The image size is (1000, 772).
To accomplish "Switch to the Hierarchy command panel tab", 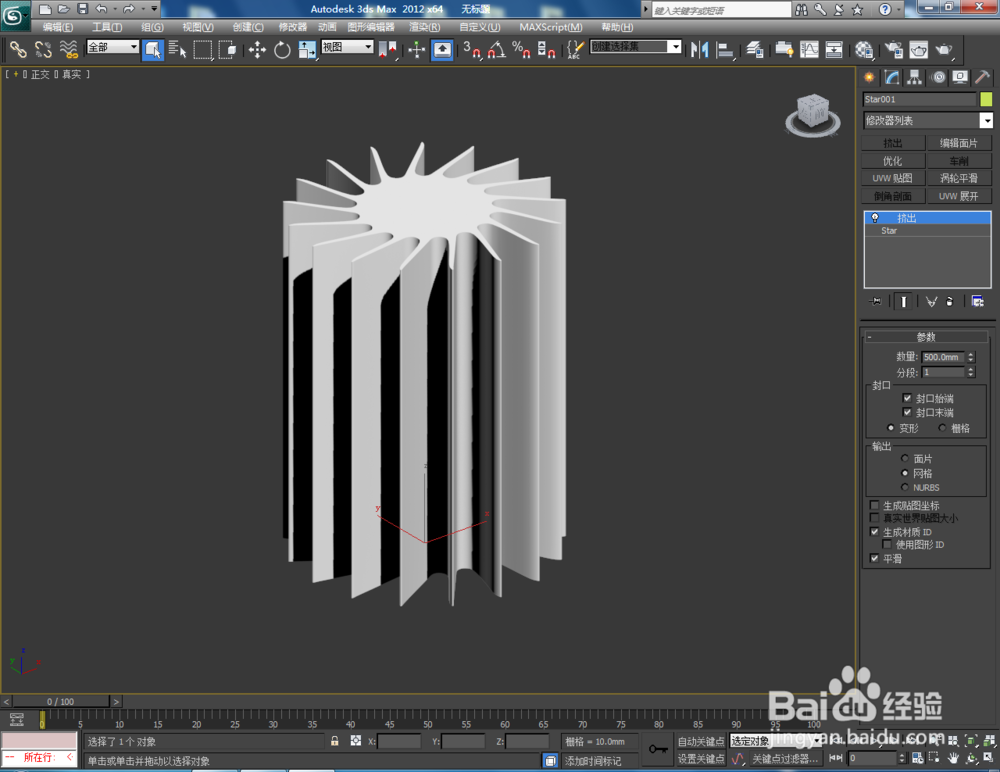I will (915, 77).
